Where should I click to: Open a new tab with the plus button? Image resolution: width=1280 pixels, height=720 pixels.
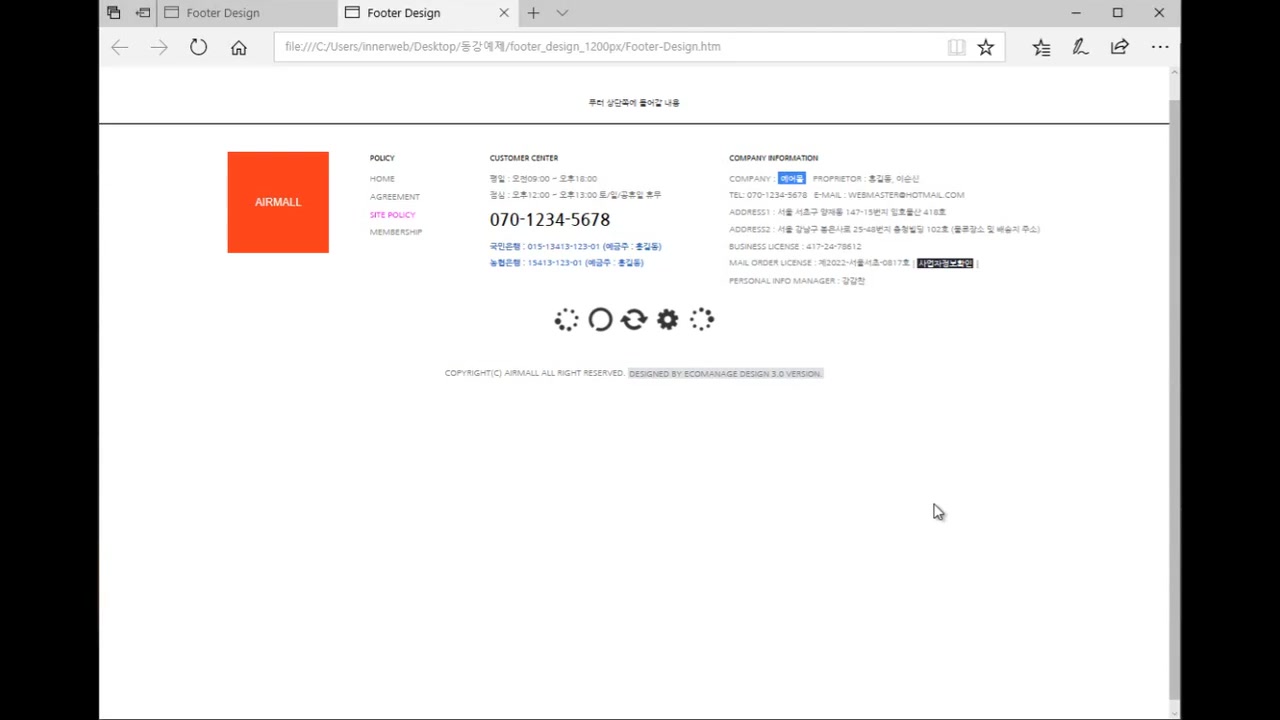(533, 12)
